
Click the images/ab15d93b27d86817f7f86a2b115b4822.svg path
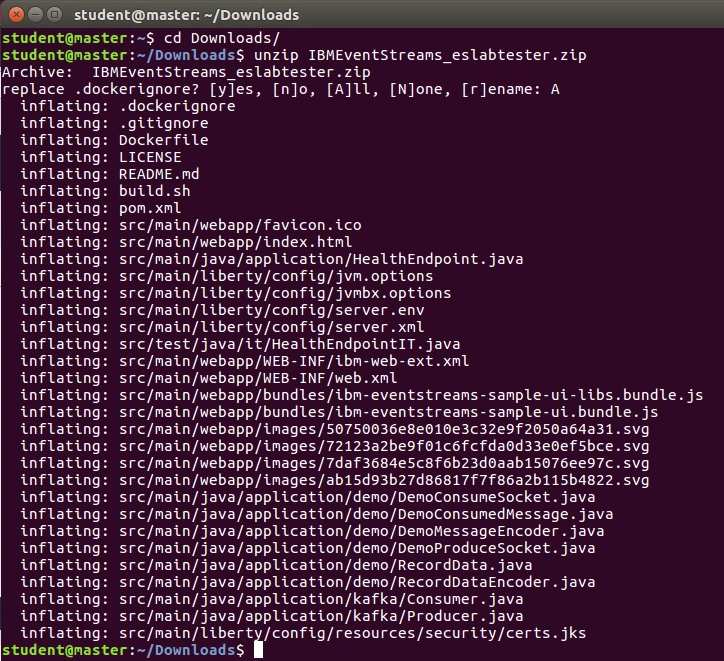pos(384,480)
